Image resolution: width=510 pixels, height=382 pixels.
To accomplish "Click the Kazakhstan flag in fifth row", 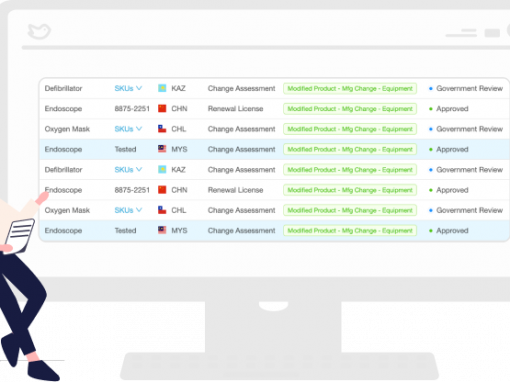I will tap(162, 170).
